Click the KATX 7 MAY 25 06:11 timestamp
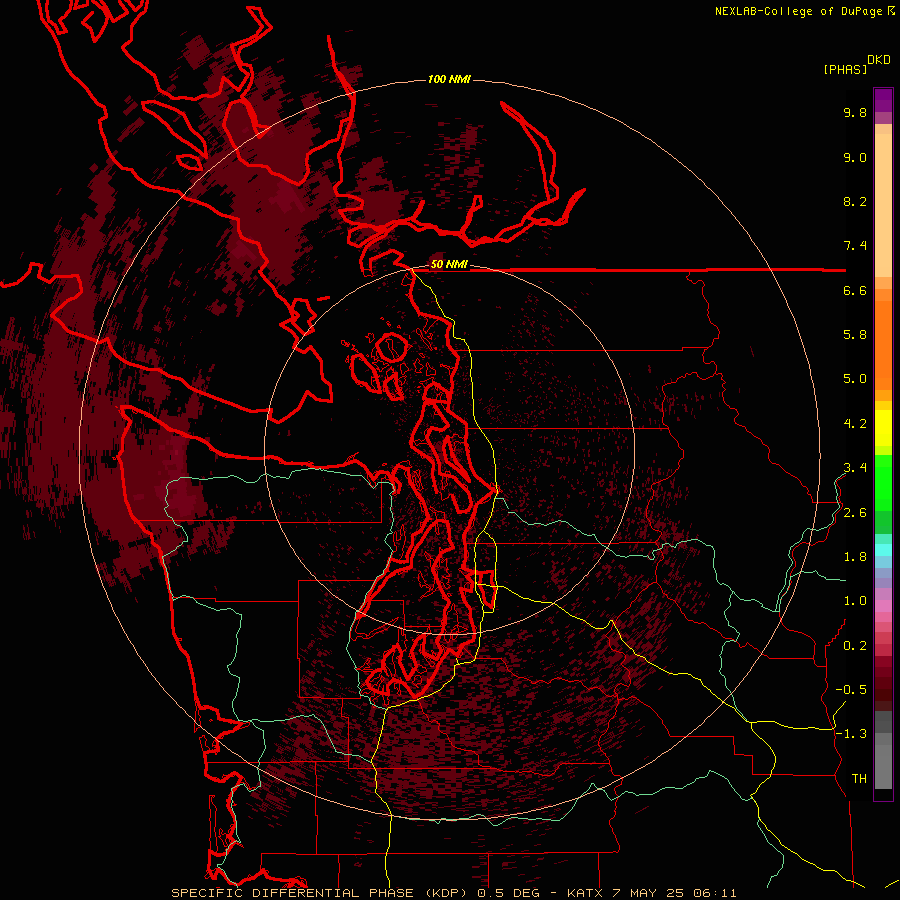The height and width of the screenshot is (900, 900). (x=651, y=893)
